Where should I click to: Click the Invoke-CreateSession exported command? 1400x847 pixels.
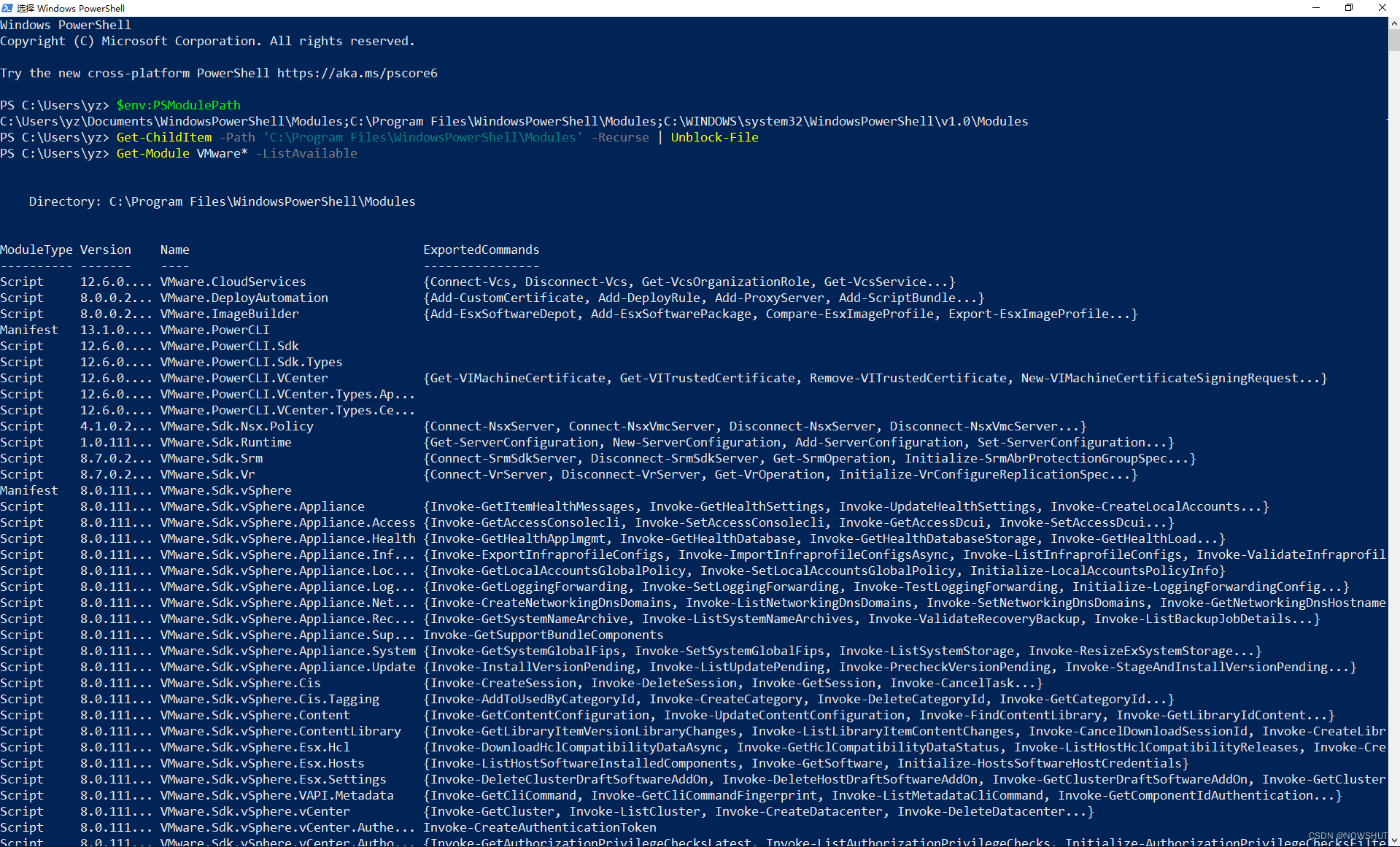[x=503, y=683]
